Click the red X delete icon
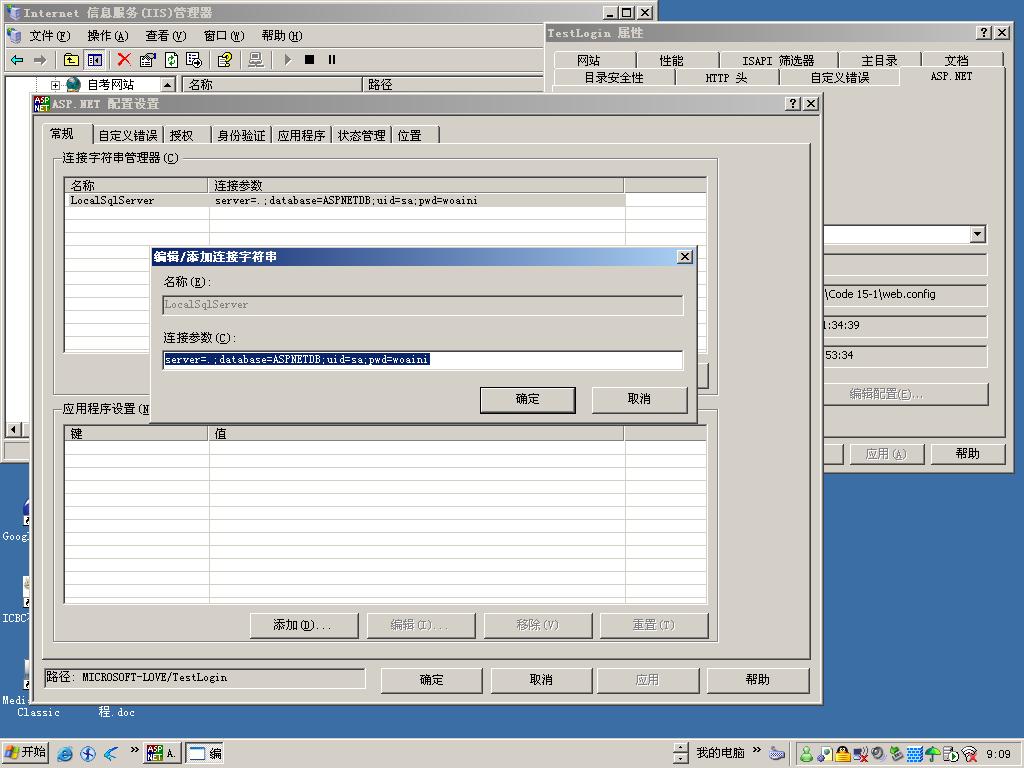The height and width of the screenshot is (768, 1024). [123, 58]
